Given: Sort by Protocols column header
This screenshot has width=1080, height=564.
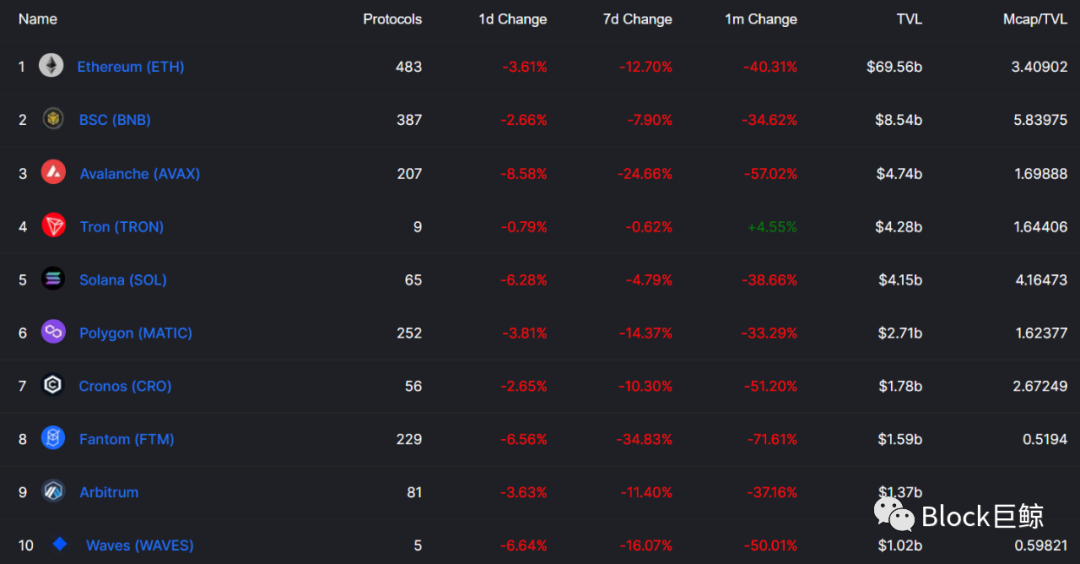Looking at the screenshot, I should click(392, 19).
